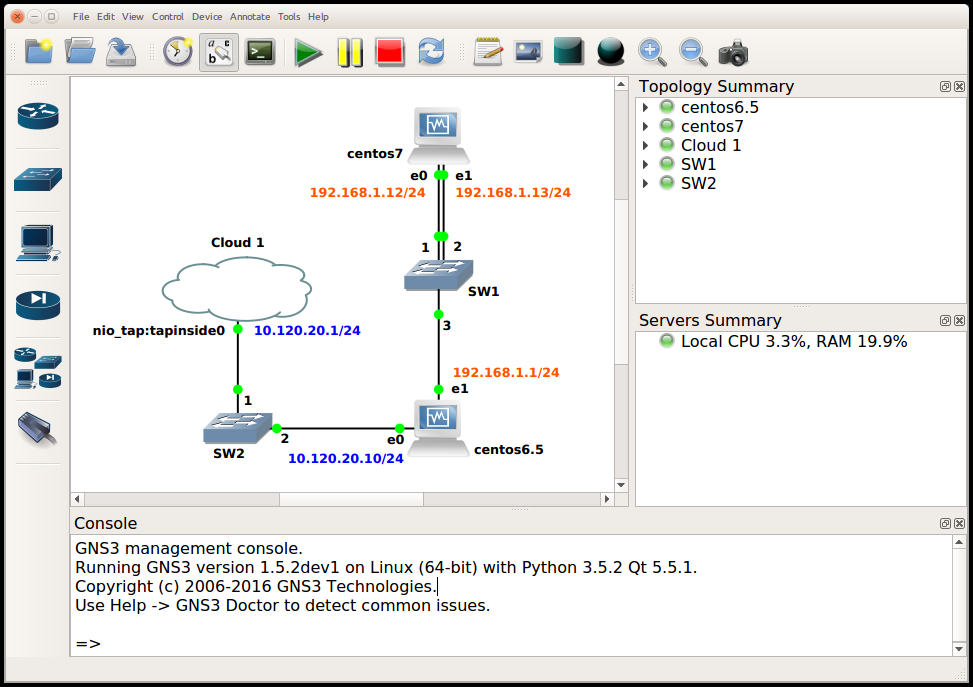973x687 pixels.
Task: Close the Servers Summary panel
Action: (x=959, y=321)
